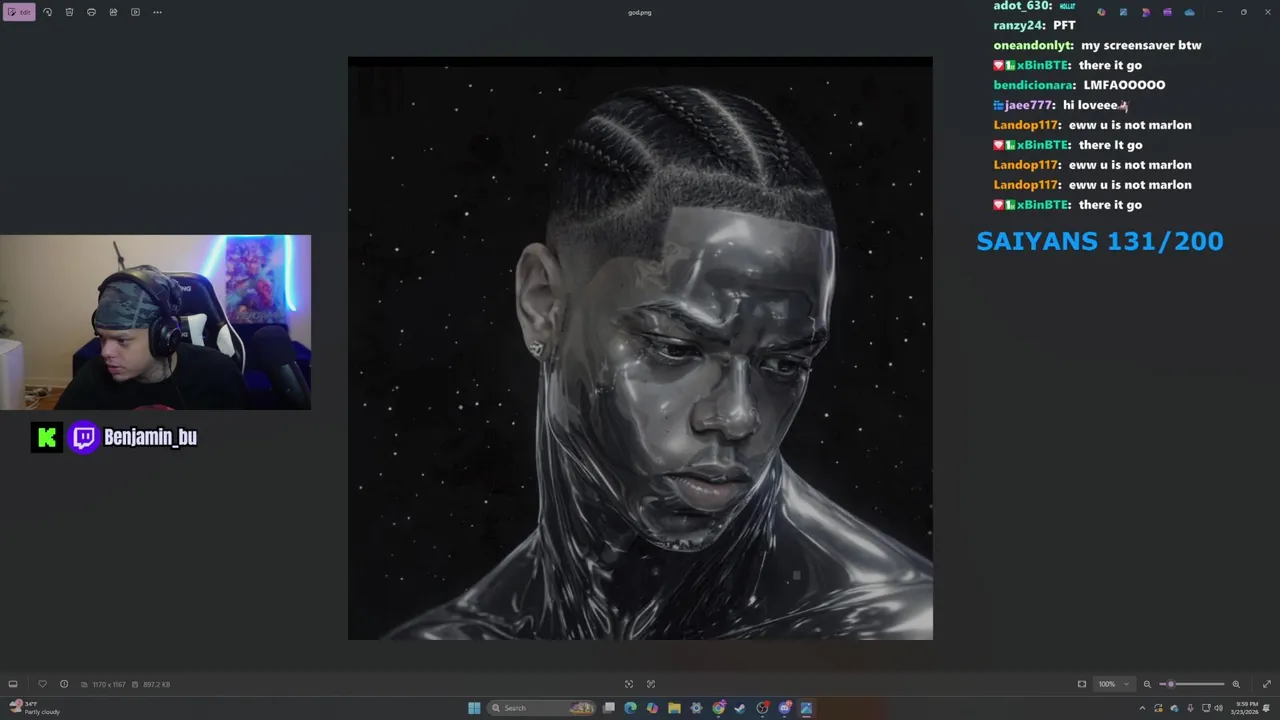Open Task View on the taskbar
The height and width of the screenshot is (720, 1280).
[608, 708]
